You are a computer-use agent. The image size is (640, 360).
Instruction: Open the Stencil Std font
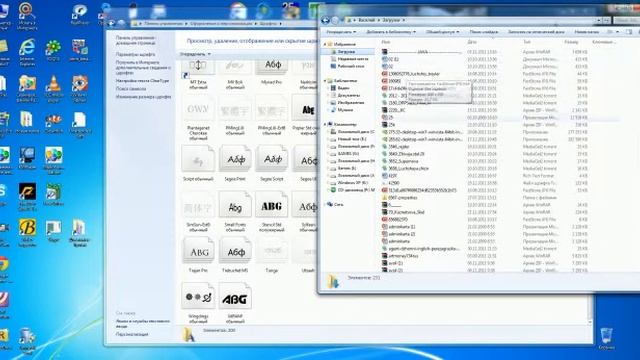272,211
